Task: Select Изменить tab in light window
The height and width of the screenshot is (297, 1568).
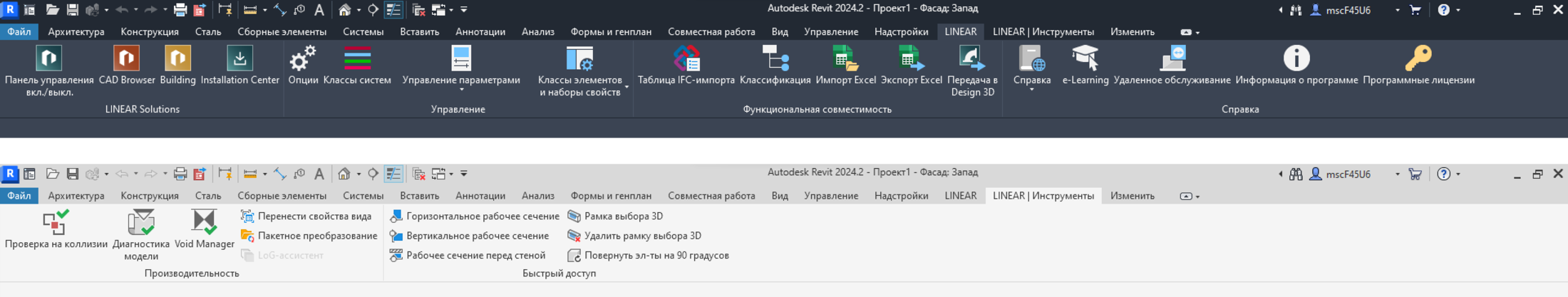Action: tap(1133, 196)
